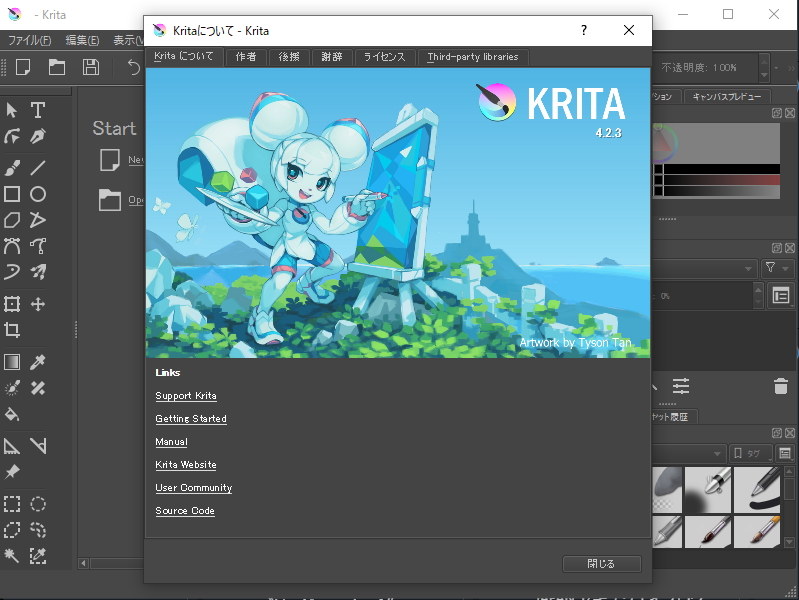Image resolution: width=799 pixels, height=600 pixels.
Task: Select the Freehand Selection tool
Action: 38,530
